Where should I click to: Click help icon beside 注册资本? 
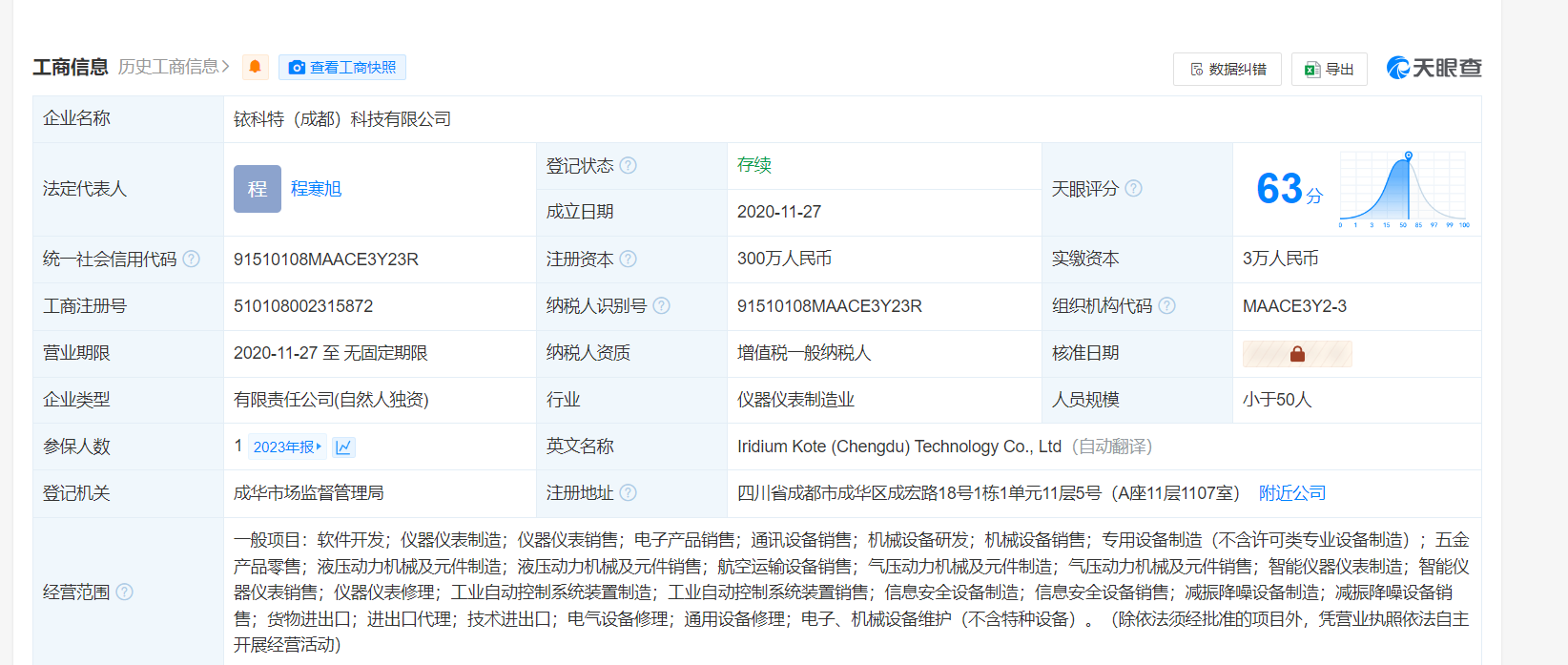pyautogui.click(x=628, y=259)
